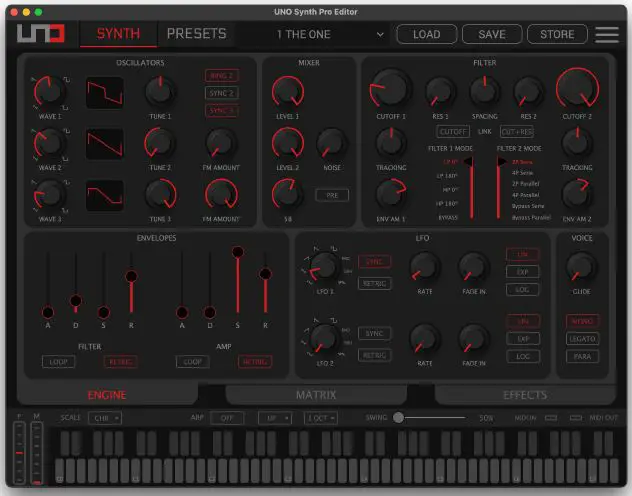632x496 pixels.
Task: Open the ARP direction UP dropdown
Action: click(275, 418)
